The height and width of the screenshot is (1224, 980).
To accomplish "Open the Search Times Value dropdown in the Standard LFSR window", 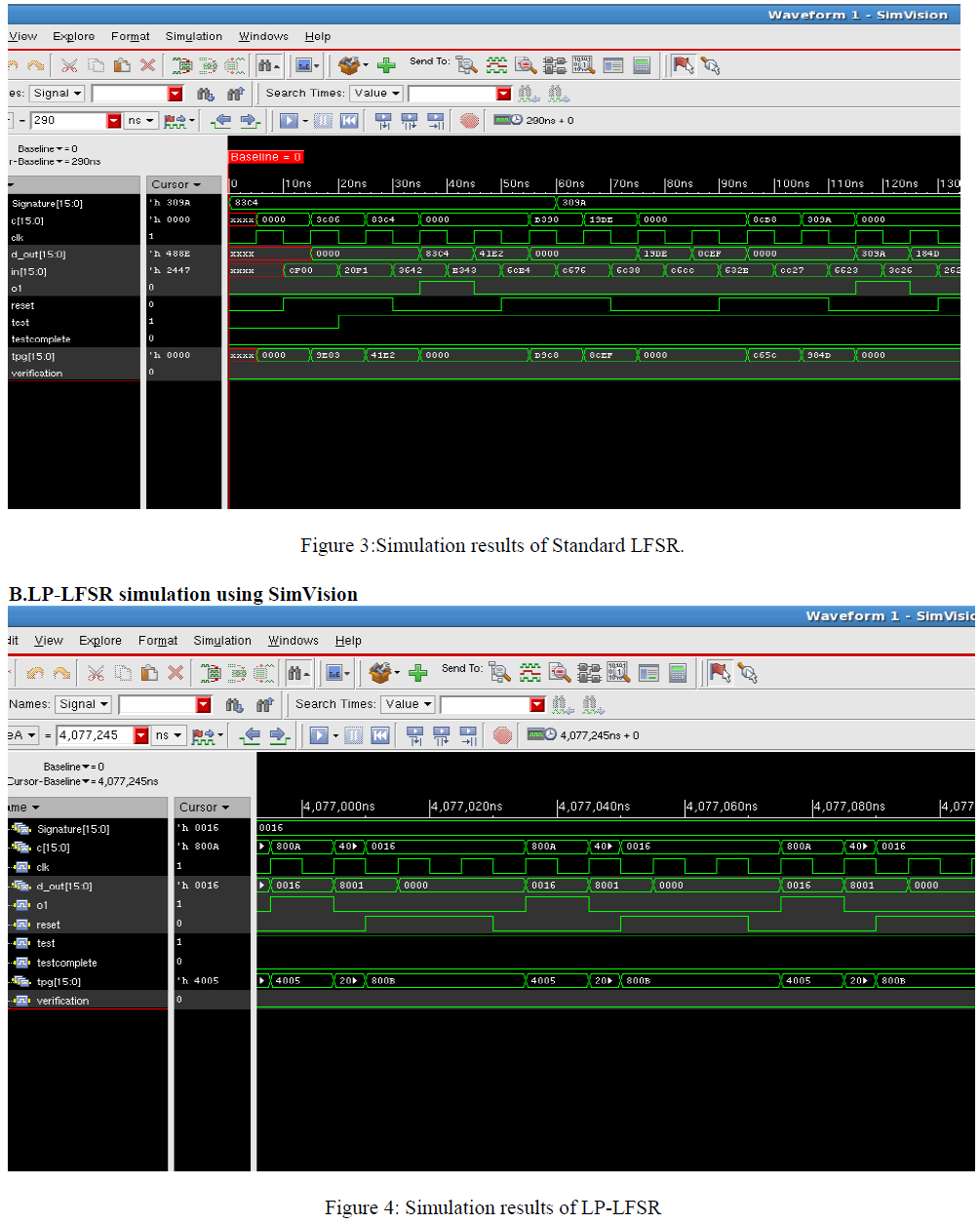I will 376,94.
